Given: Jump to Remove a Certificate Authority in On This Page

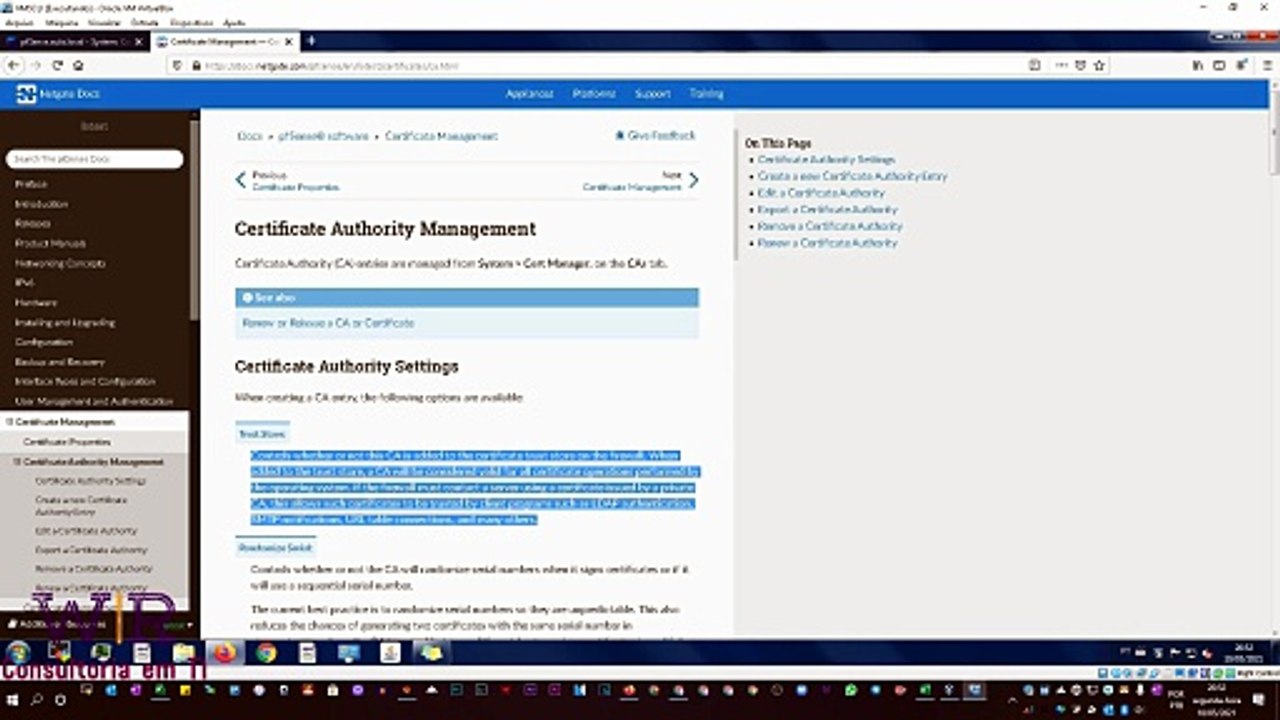Looking at the screenshot, I should tap(829, 226).
